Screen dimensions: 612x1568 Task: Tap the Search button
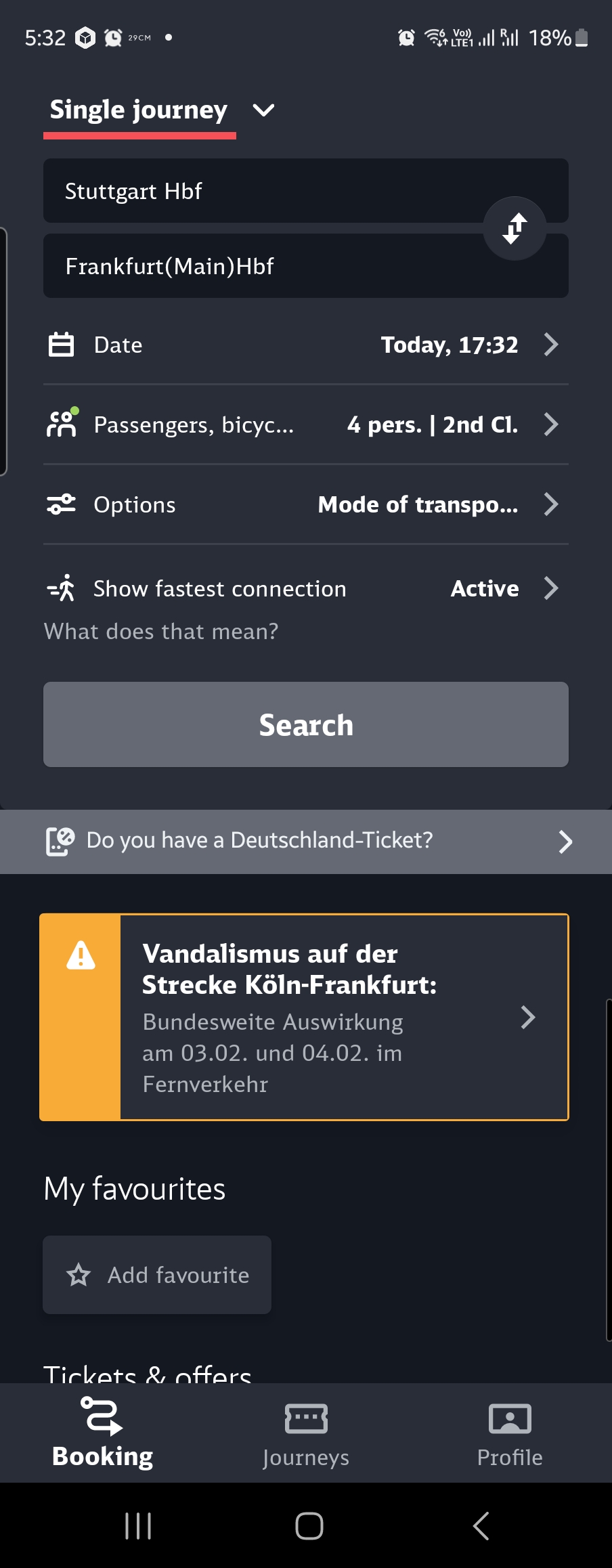pos(306,724)
